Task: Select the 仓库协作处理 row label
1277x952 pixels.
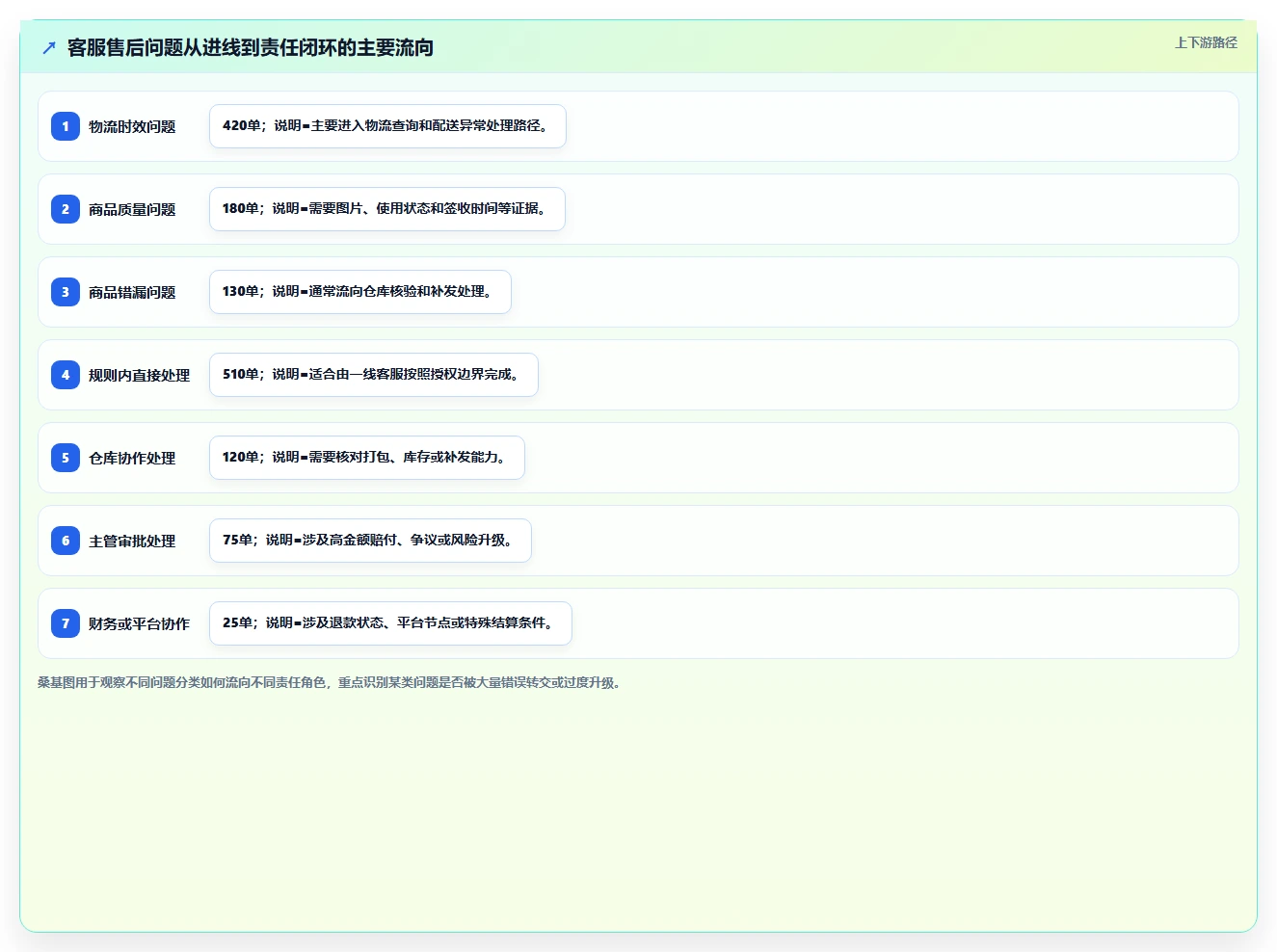Action: click(132, 458)
